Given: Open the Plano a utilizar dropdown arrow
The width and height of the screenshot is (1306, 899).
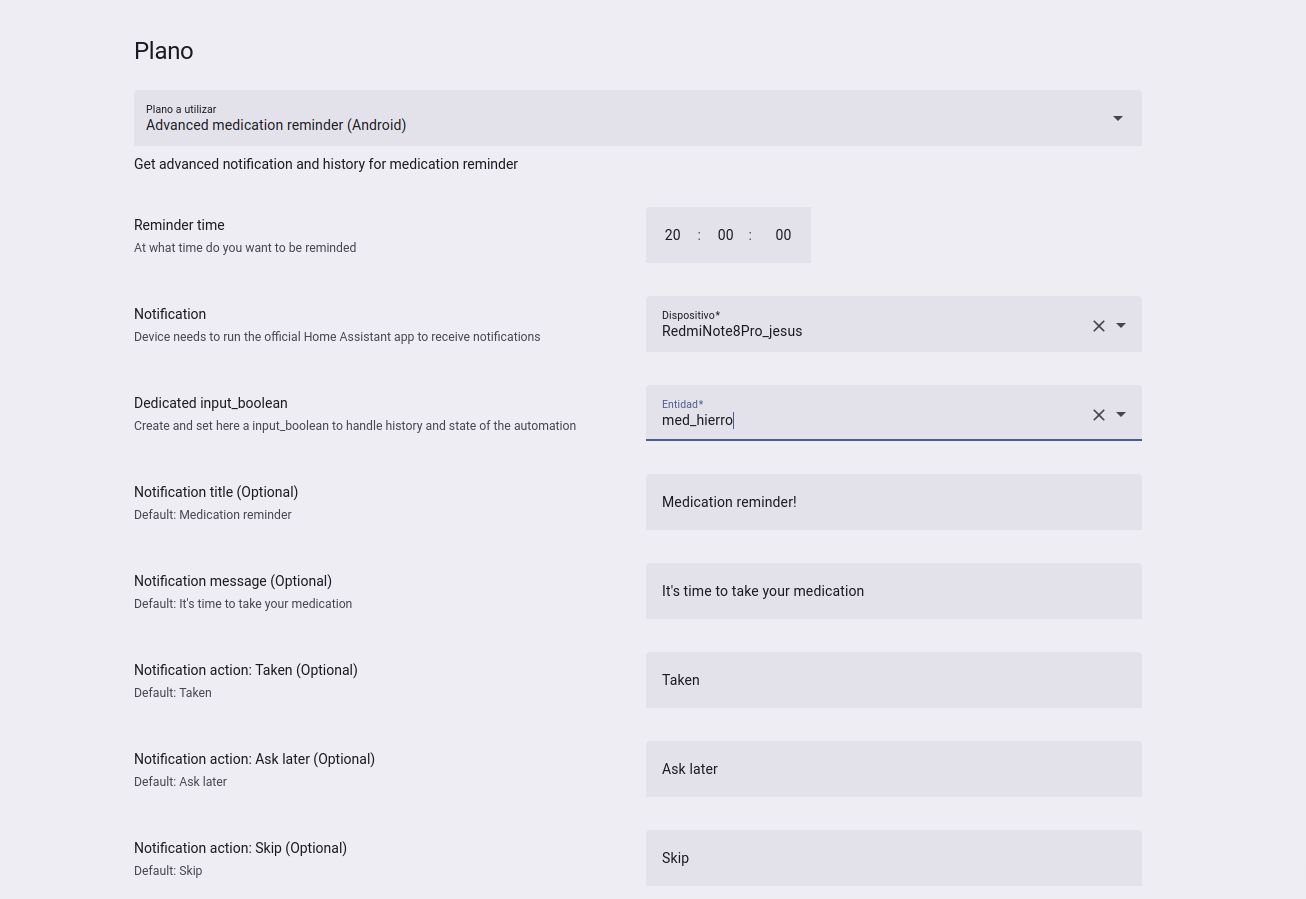Looking at the screenshot, I should (1117, 118).
